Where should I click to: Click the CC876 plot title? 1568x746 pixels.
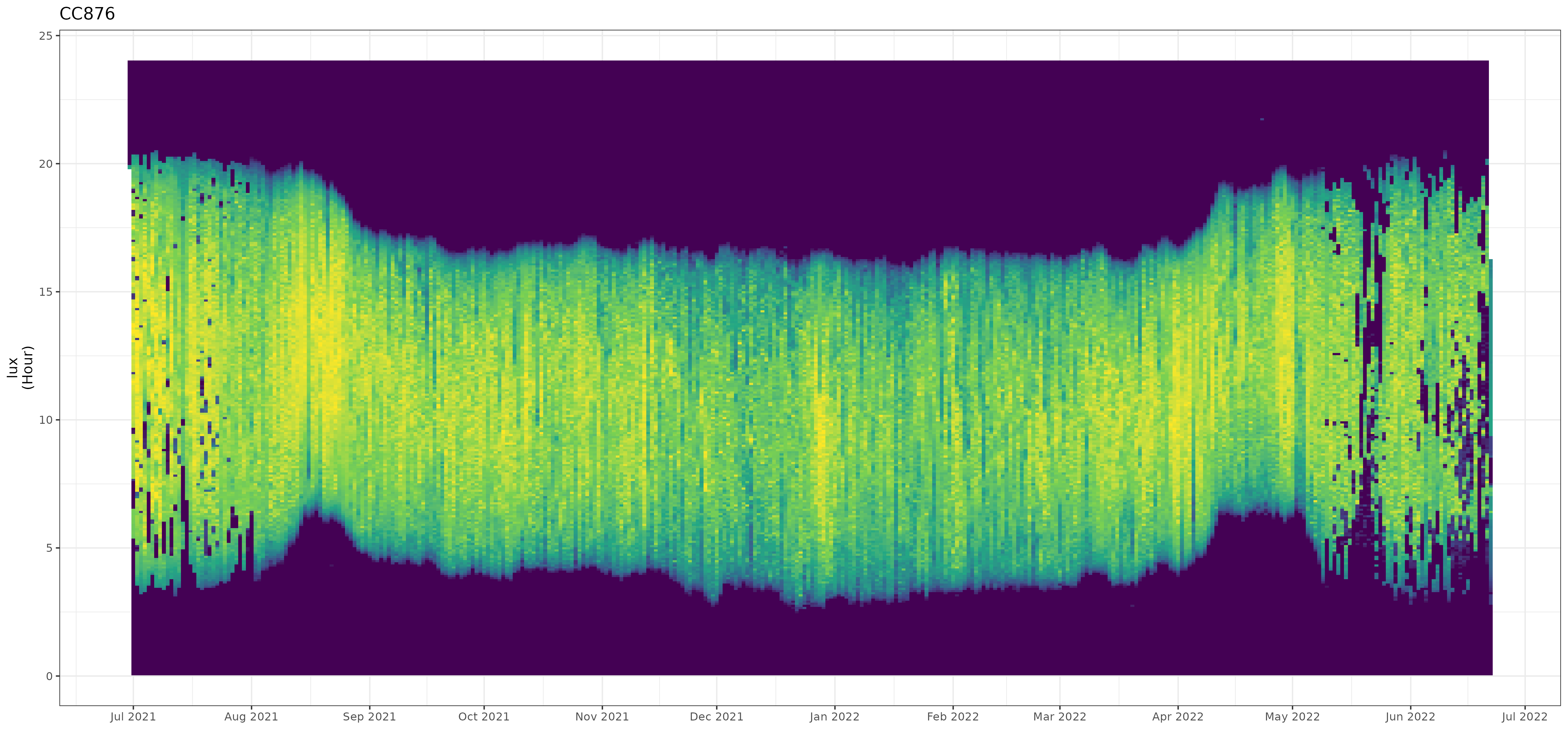[87, 13]
